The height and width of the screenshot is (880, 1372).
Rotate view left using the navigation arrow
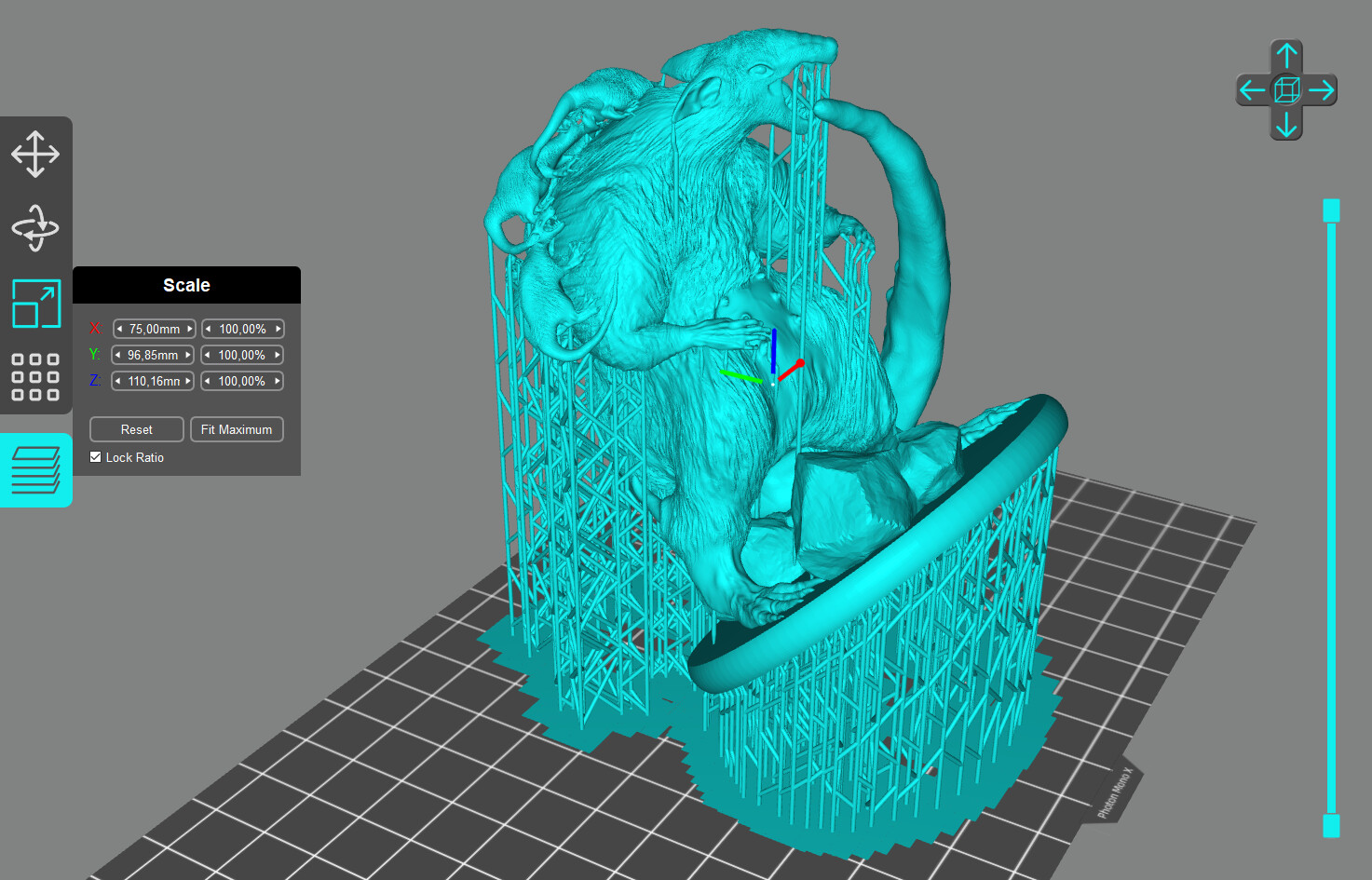coord(1252,89)
